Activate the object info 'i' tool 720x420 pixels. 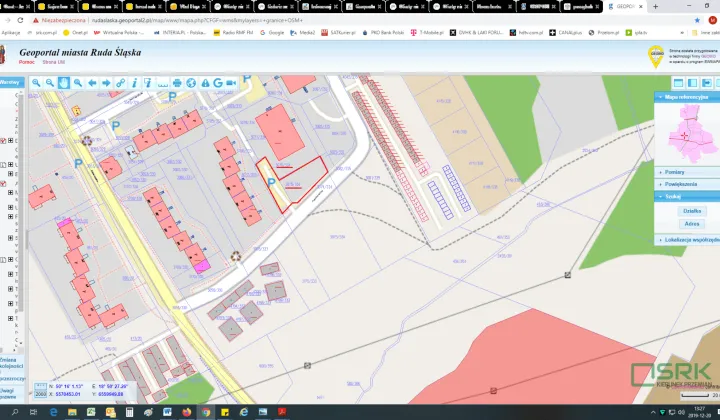click(x=134, y=82)
